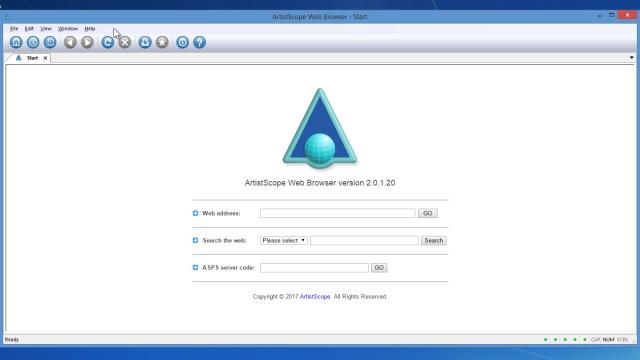The image size is (640, 360).
Task: Click the Home toolbar icon
Action: coord(16,42)
